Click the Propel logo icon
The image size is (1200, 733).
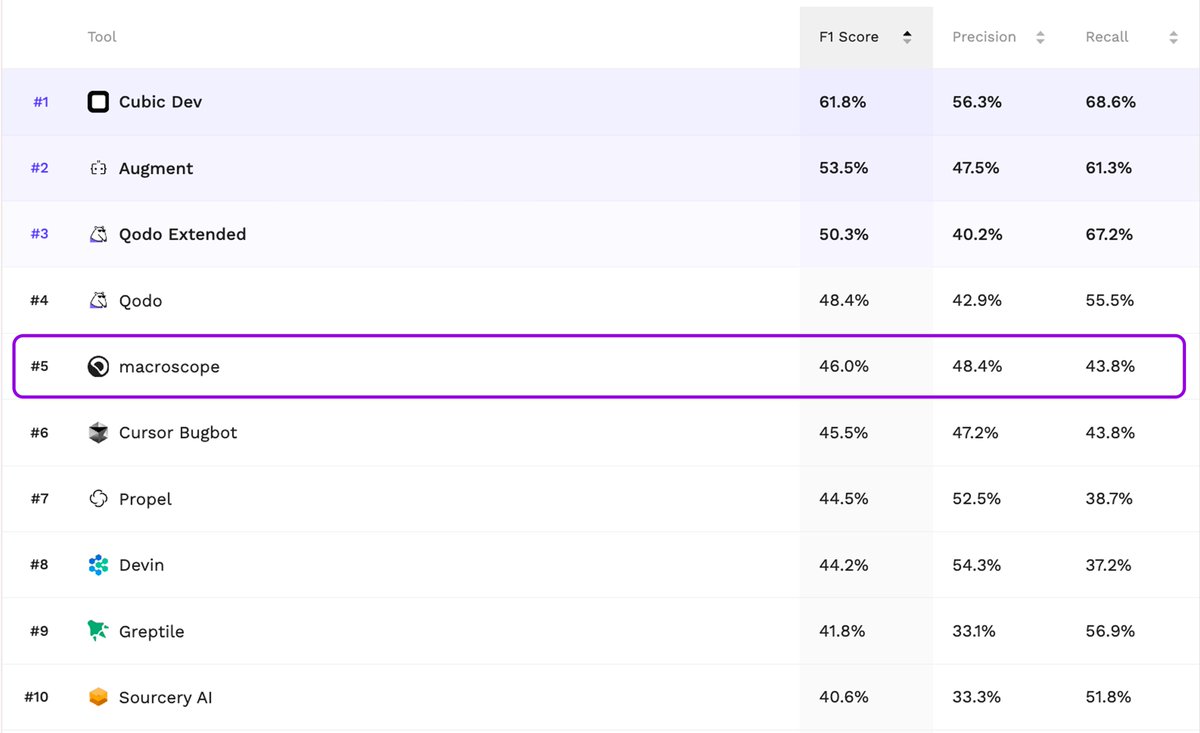(98, 498)
